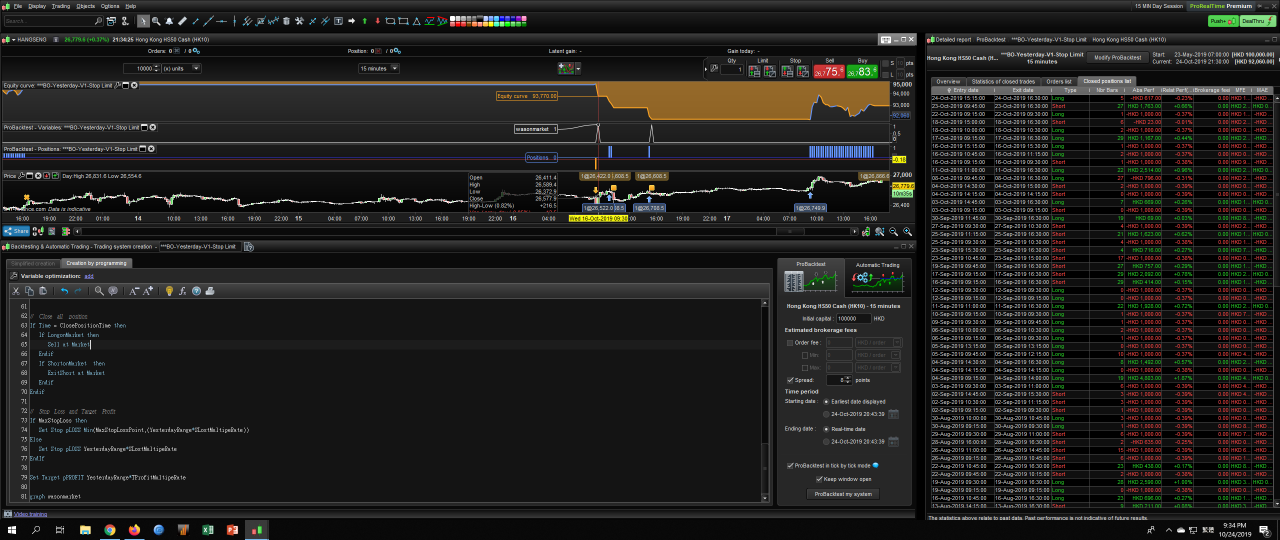
Task: Open Statistics of closed trades tab
Action: pos(1003,81)
